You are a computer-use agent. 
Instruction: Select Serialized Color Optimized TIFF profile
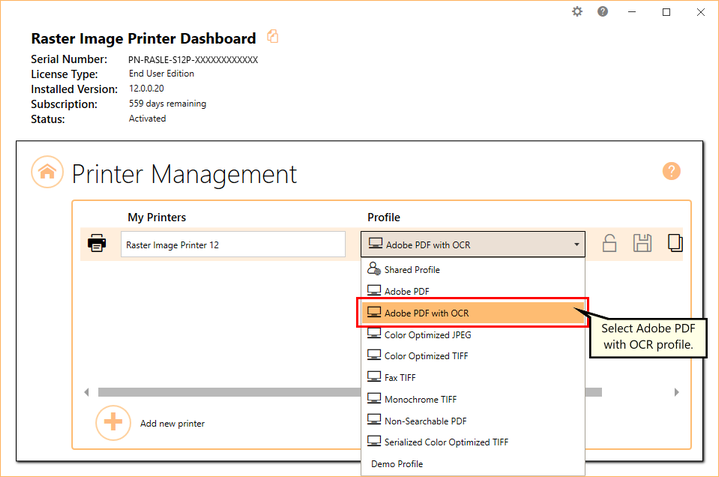(x=473, y=442)
